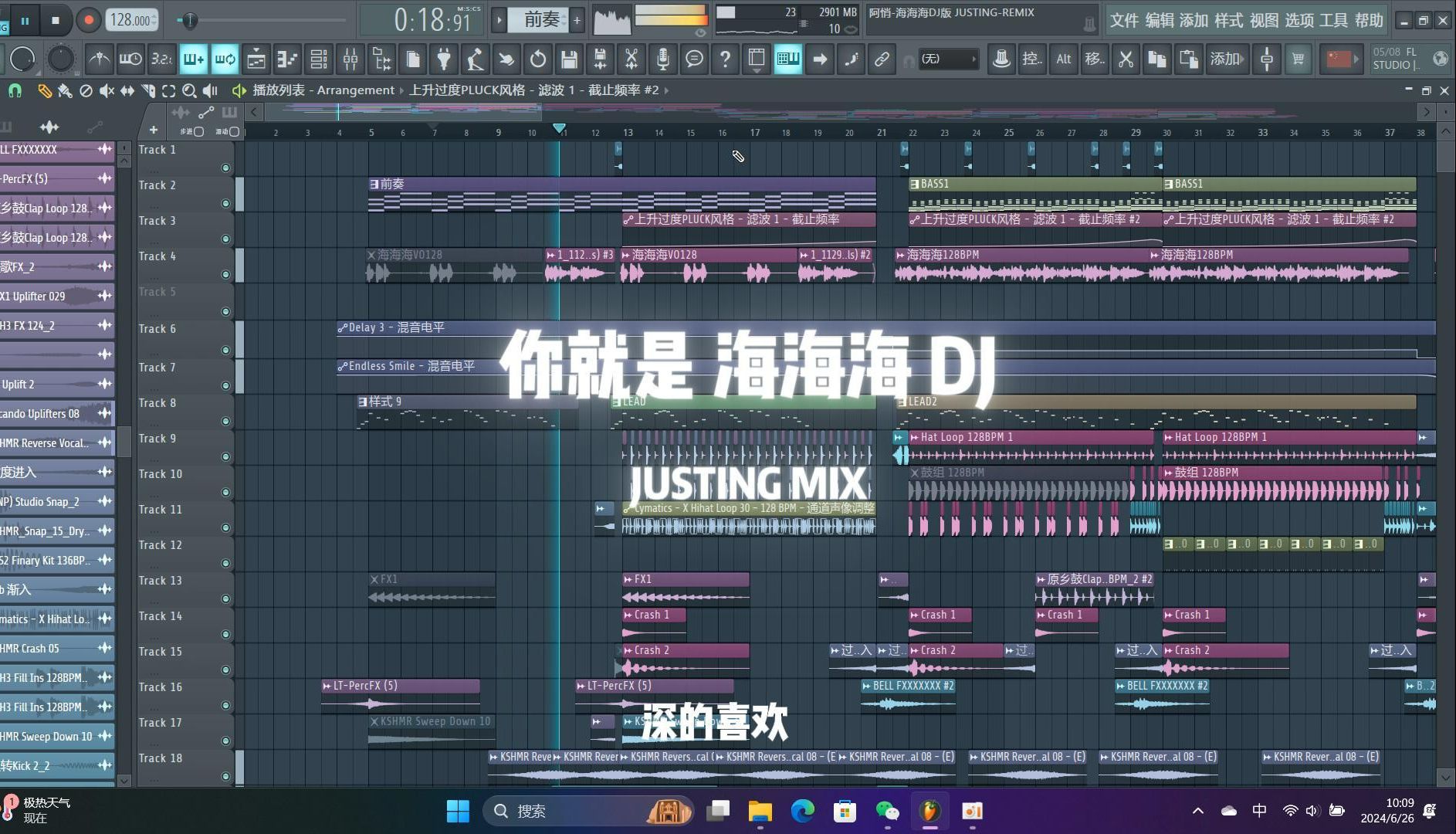Adjust the master pitch knob
This screenshot has width=1456, height=834.
[x=60, y=59]
